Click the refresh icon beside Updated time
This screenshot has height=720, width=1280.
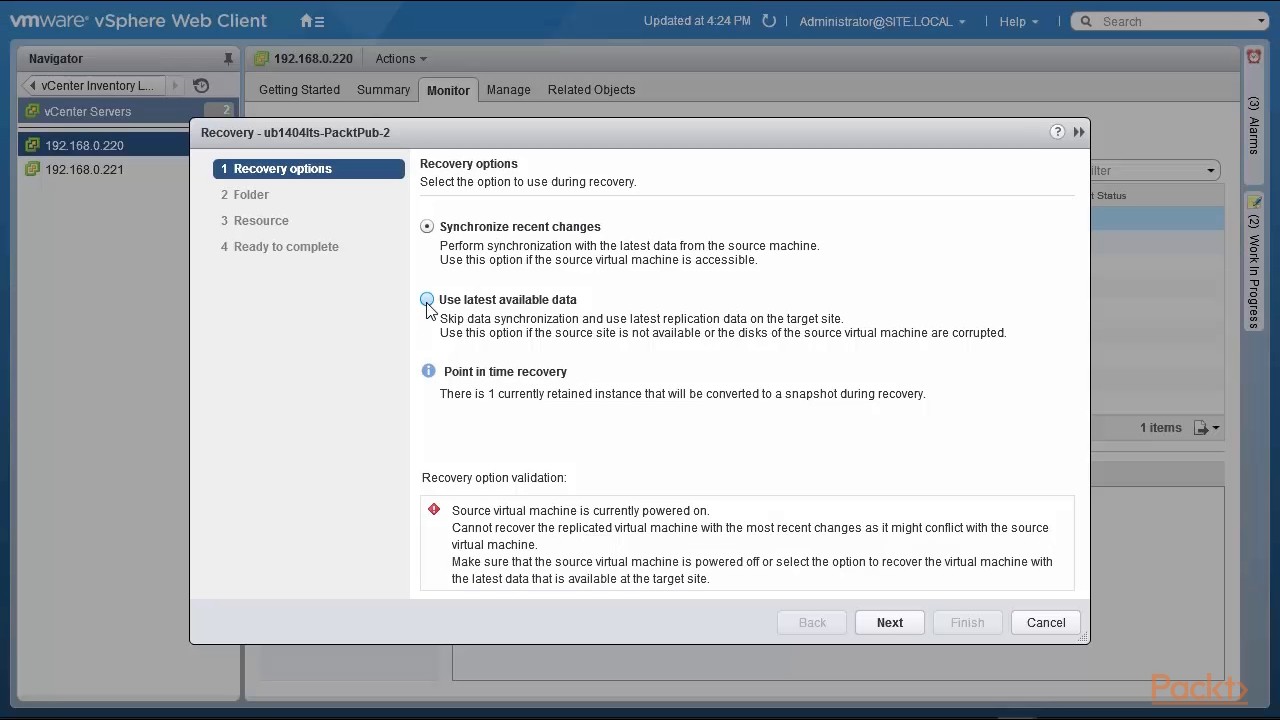pyautogui.click(x=768, y=21)
